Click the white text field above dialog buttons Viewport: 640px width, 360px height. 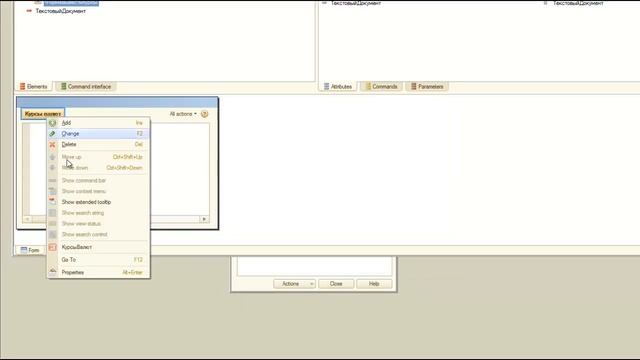coord(314,267)
